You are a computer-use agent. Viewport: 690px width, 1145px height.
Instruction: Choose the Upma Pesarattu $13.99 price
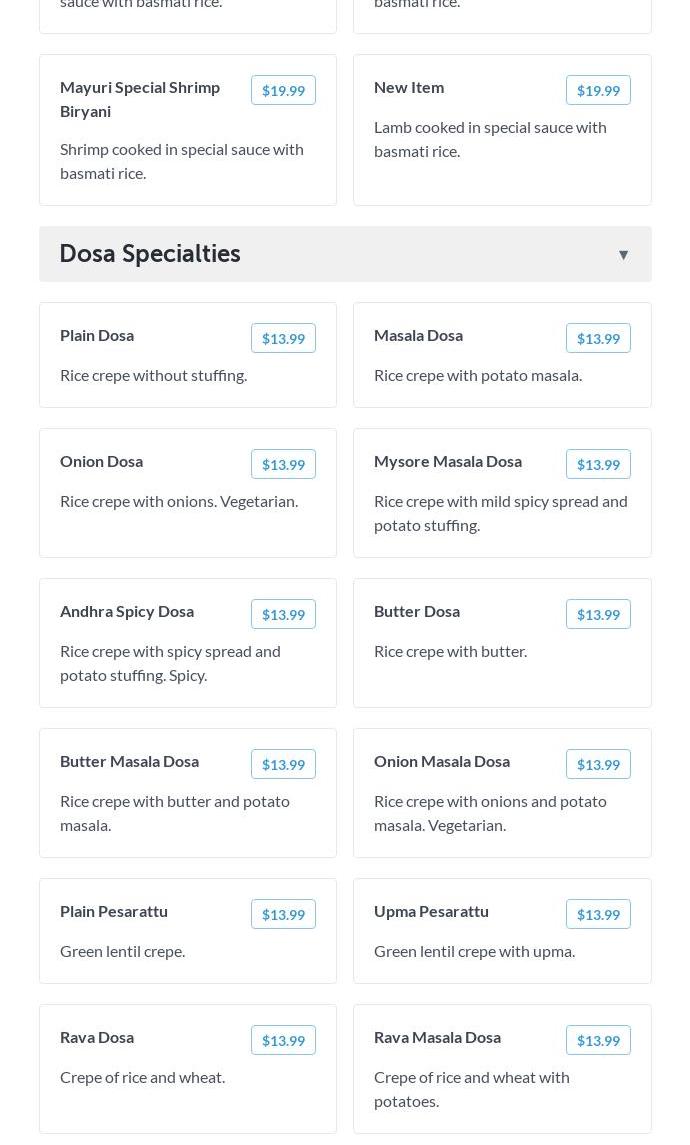click(x=598, y=914)
